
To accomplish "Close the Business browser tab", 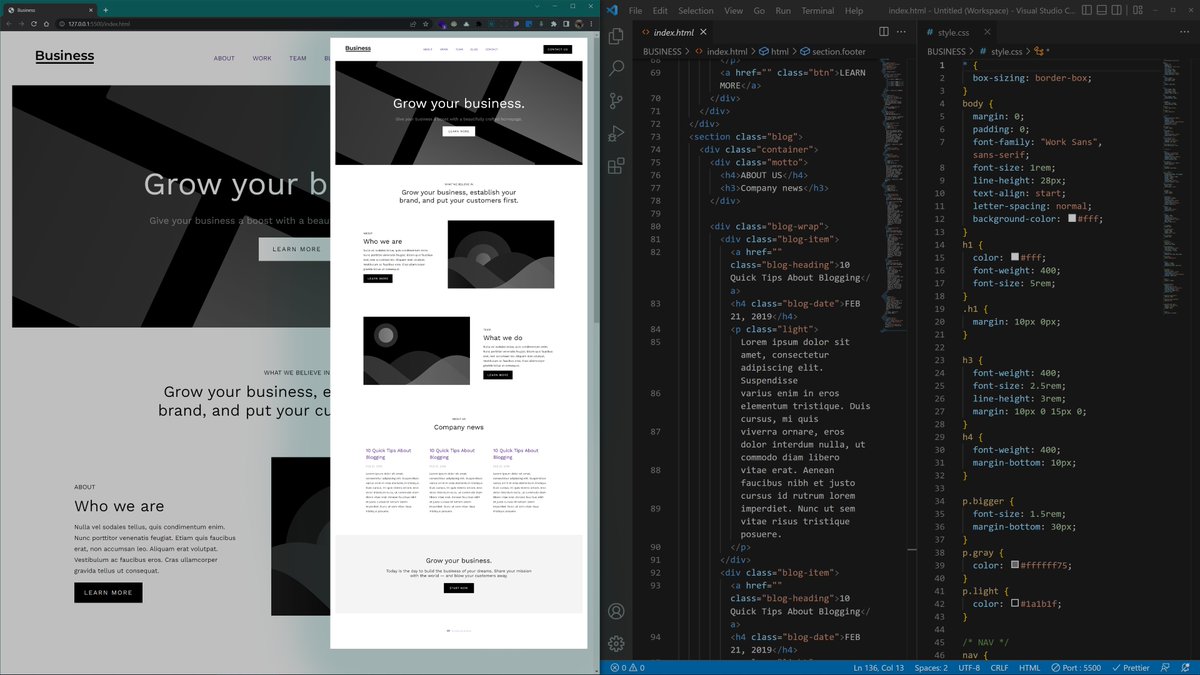I will click(91, 10).
